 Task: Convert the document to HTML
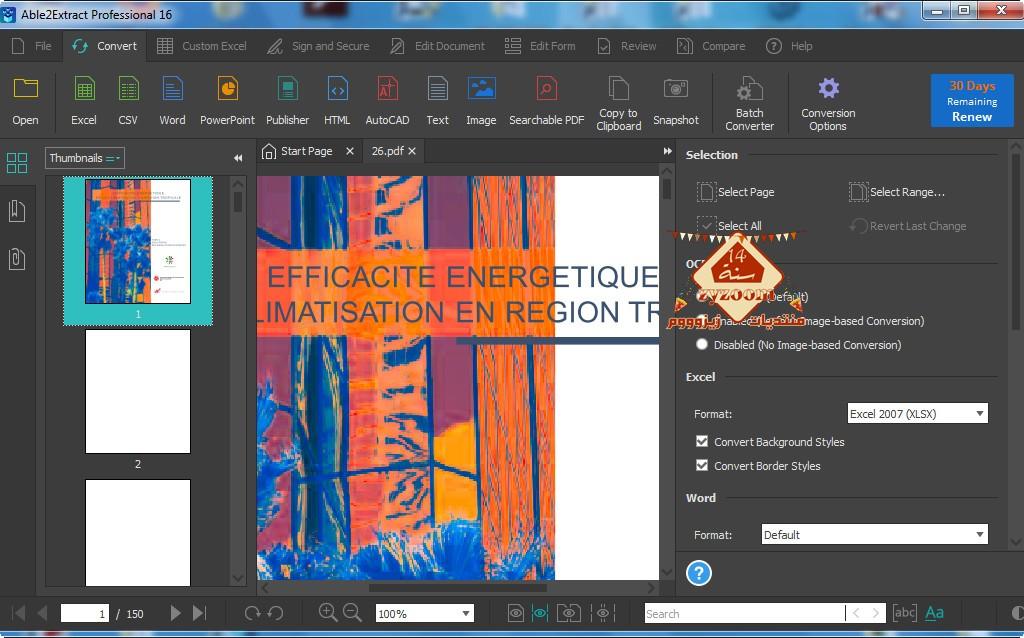pyautogui.click(x=337, y=101)
